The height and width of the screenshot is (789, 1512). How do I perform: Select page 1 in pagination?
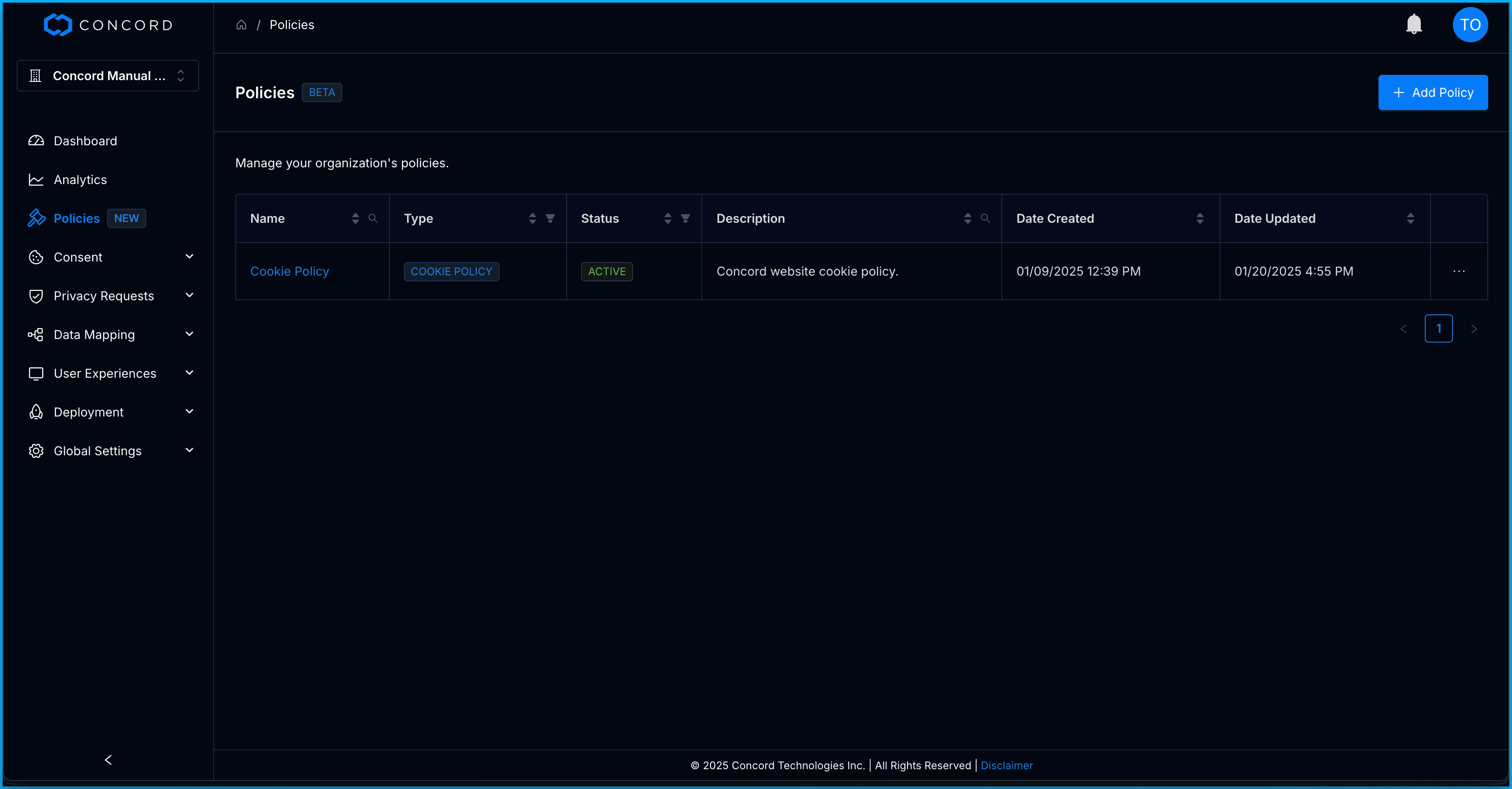coord(1438,328)
